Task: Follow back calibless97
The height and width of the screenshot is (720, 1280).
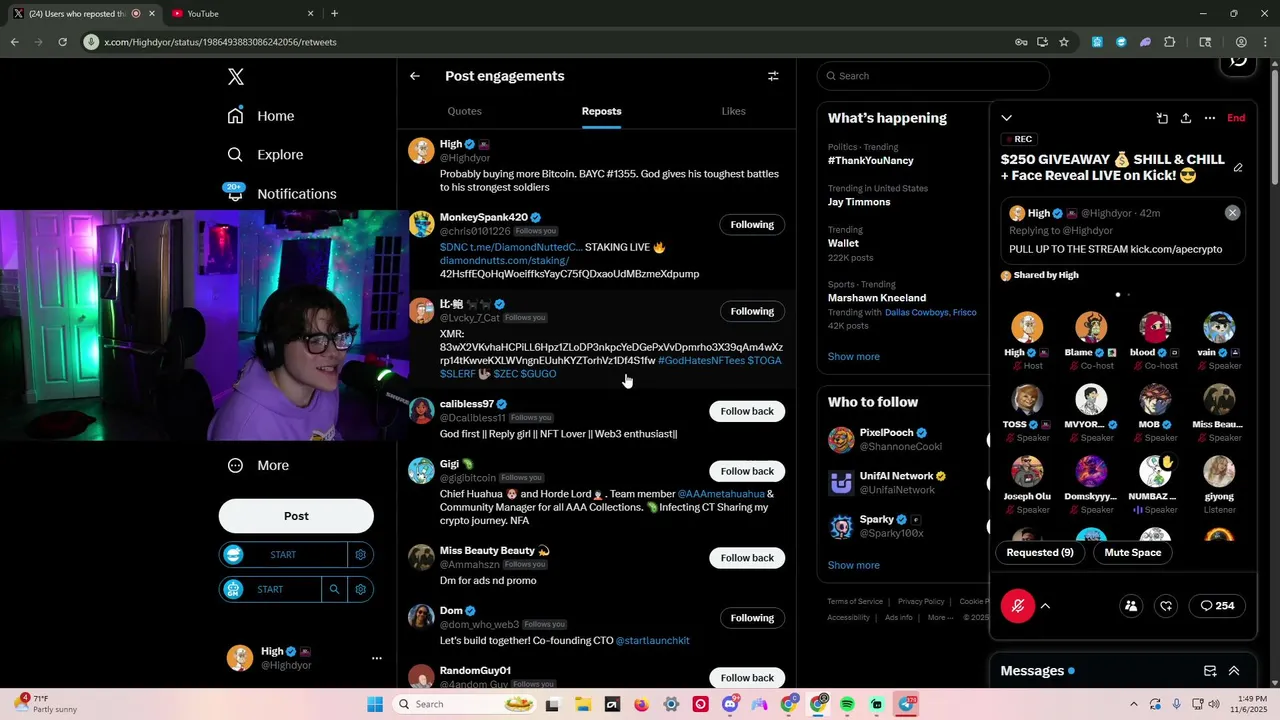Action: [x=747, y=411]
